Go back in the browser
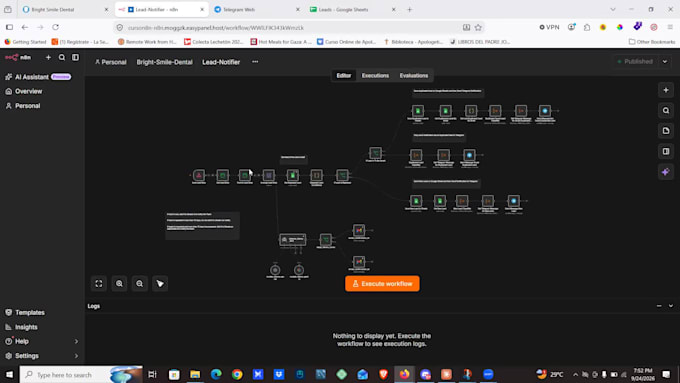This screenshot has width=680, height=383. (25, 27)
